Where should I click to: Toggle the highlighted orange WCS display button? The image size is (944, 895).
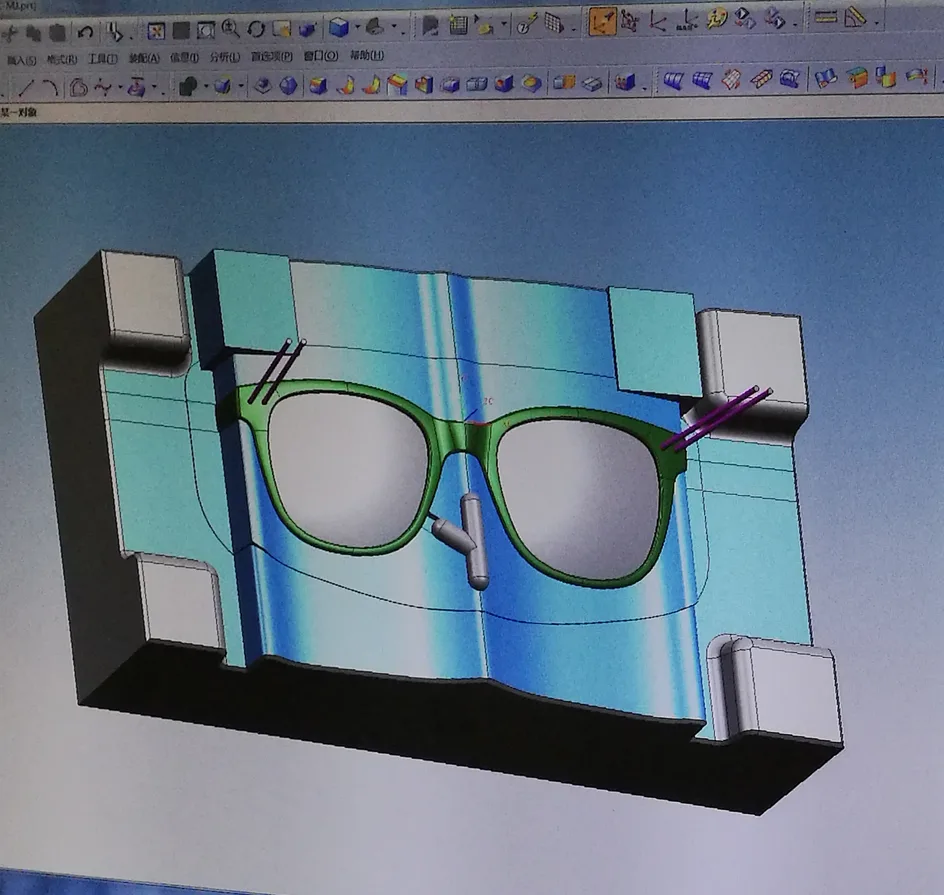point(602,21)
